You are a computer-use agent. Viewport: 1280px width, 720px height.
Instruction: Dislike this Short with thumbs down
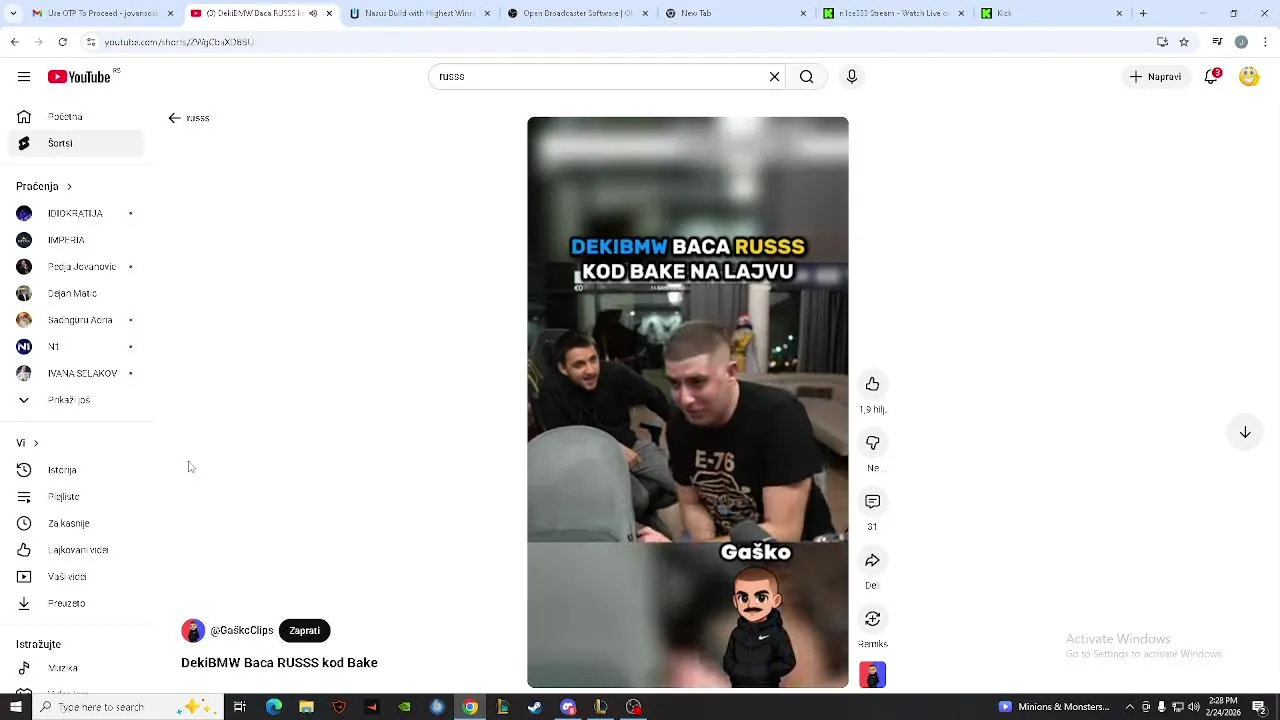coord(873,443)
